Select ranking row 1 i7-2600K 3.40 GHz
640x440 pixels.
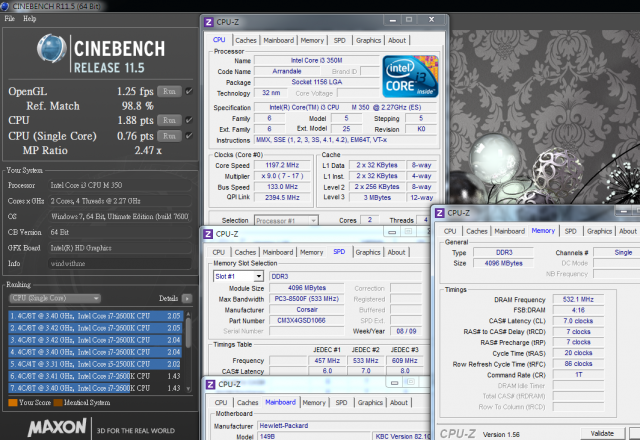(95, 316)
